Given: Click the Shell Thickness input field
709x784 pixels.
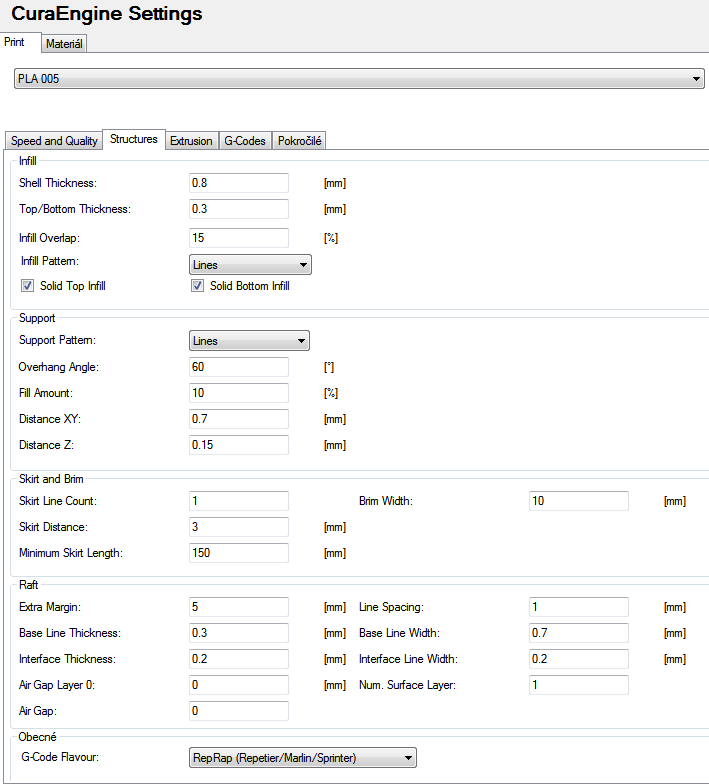Looking at the screenshot, I should [x=238, y=183].
